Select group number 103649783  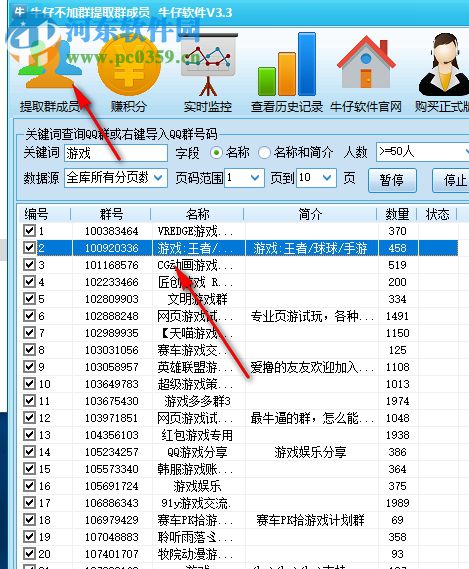(111, 384)
